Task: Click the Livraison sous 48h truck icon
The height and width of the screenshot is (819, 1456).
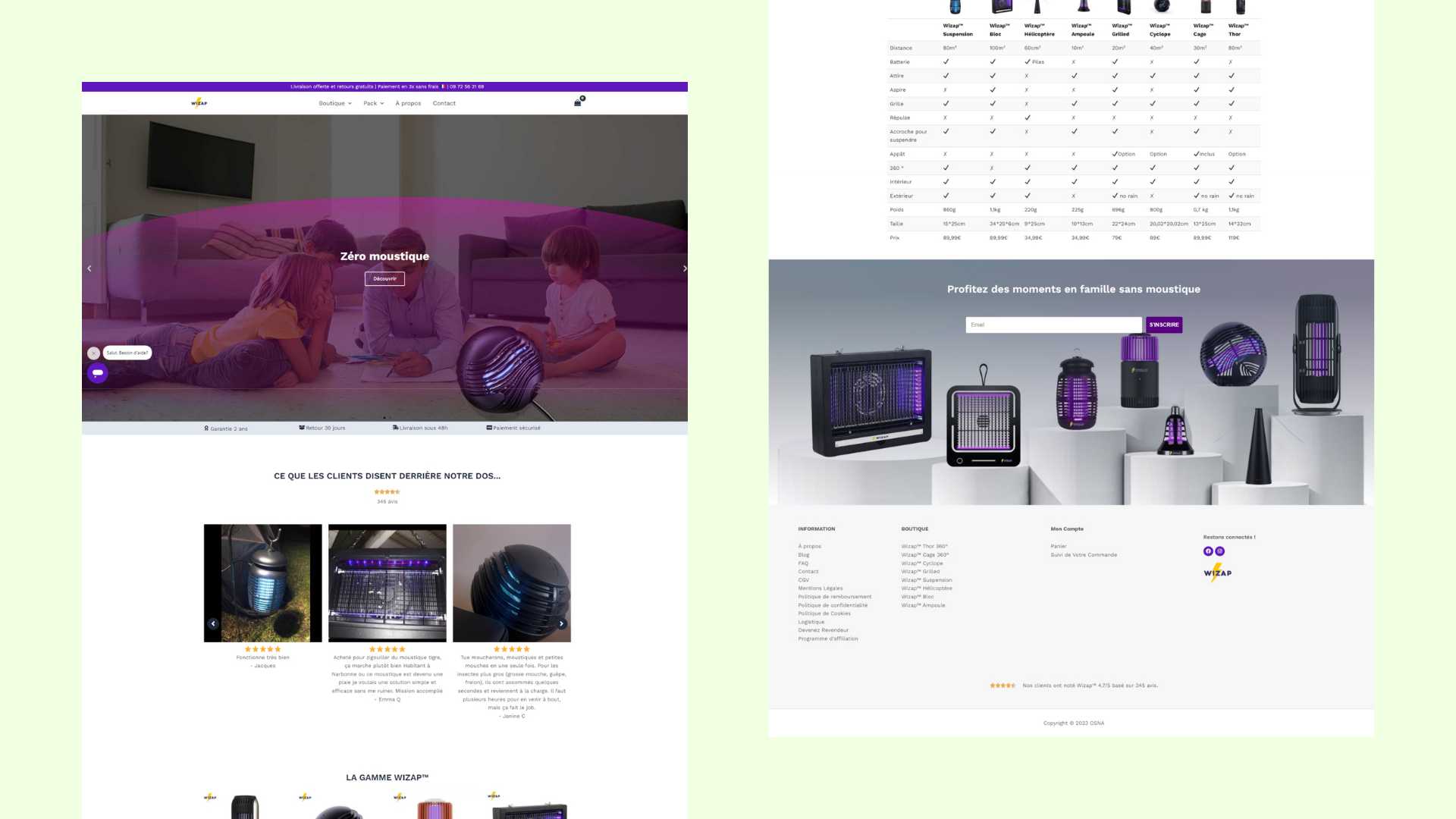Action: click(x=395, y=428)
